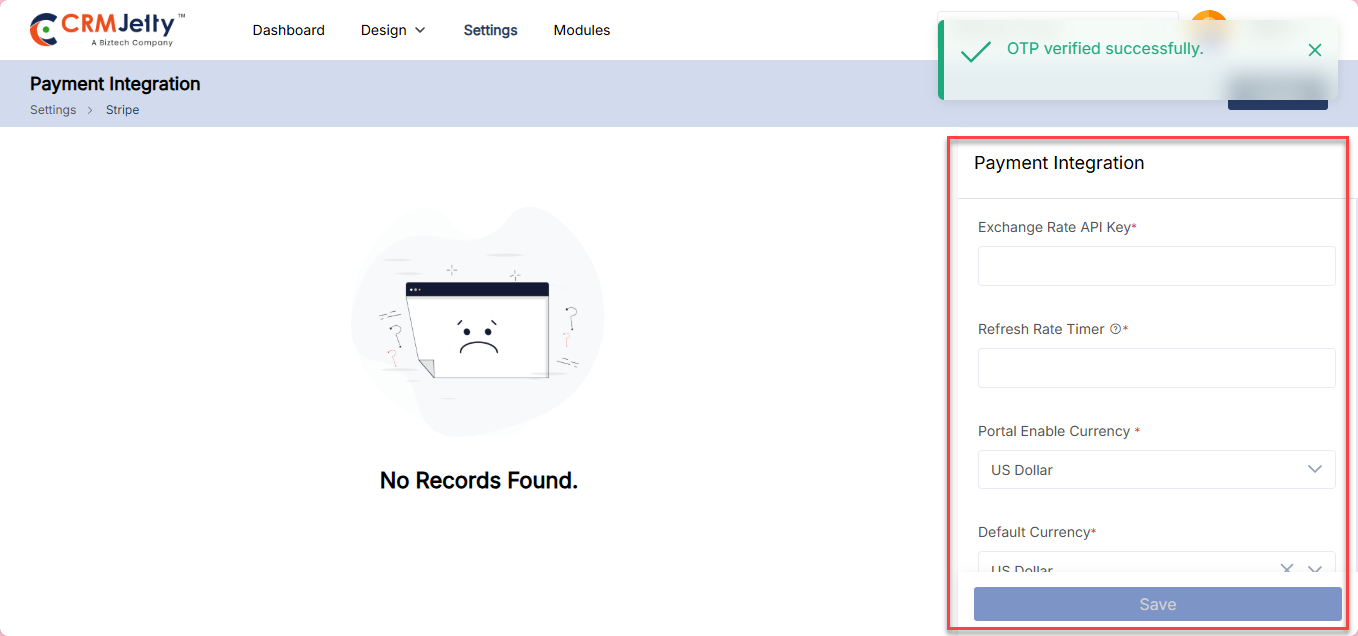1358x636 pixels.
Task: Clear the Default Currency selection
Action: point(1287,568)
